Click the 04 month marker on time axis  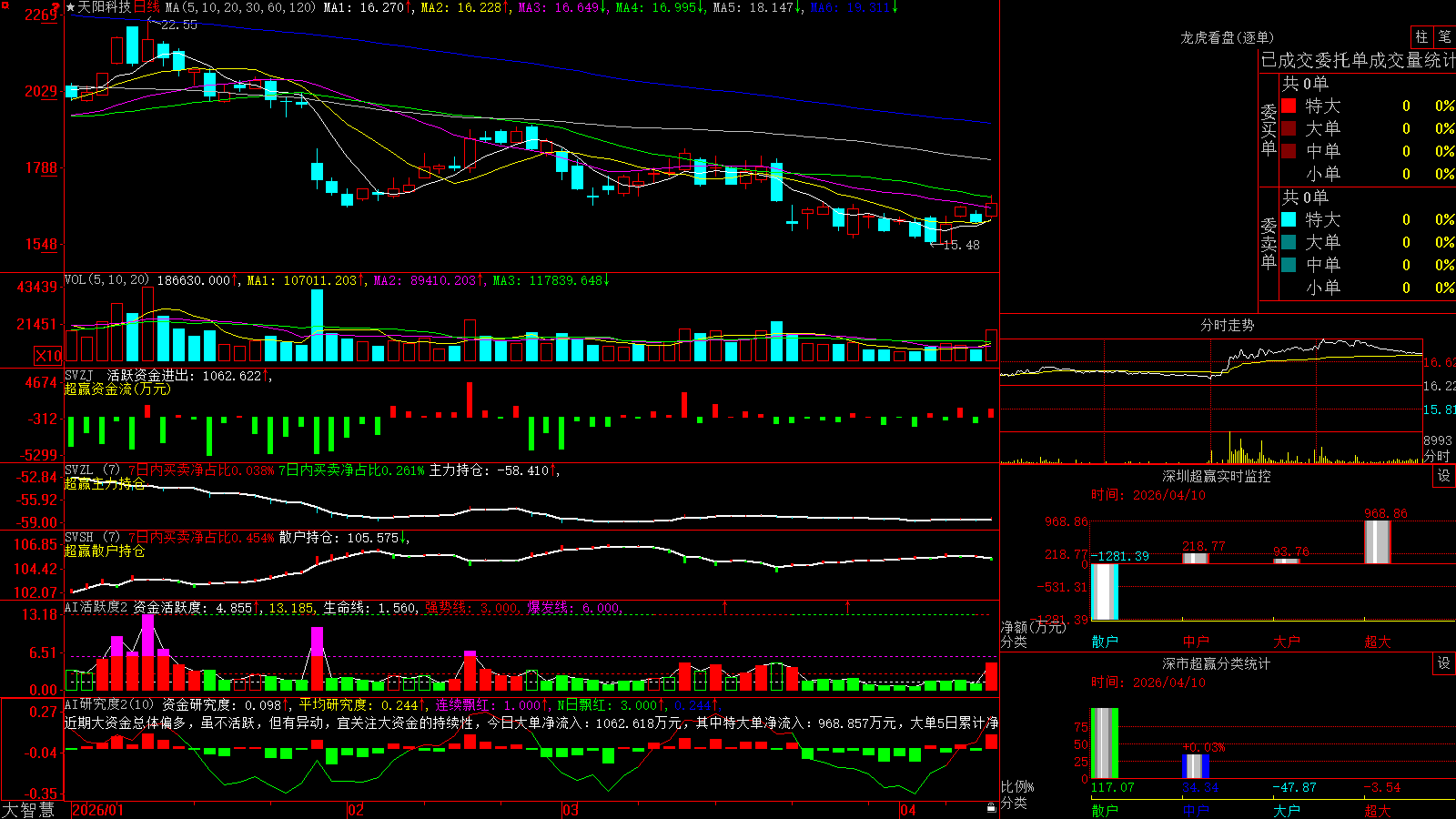(907, 810)
